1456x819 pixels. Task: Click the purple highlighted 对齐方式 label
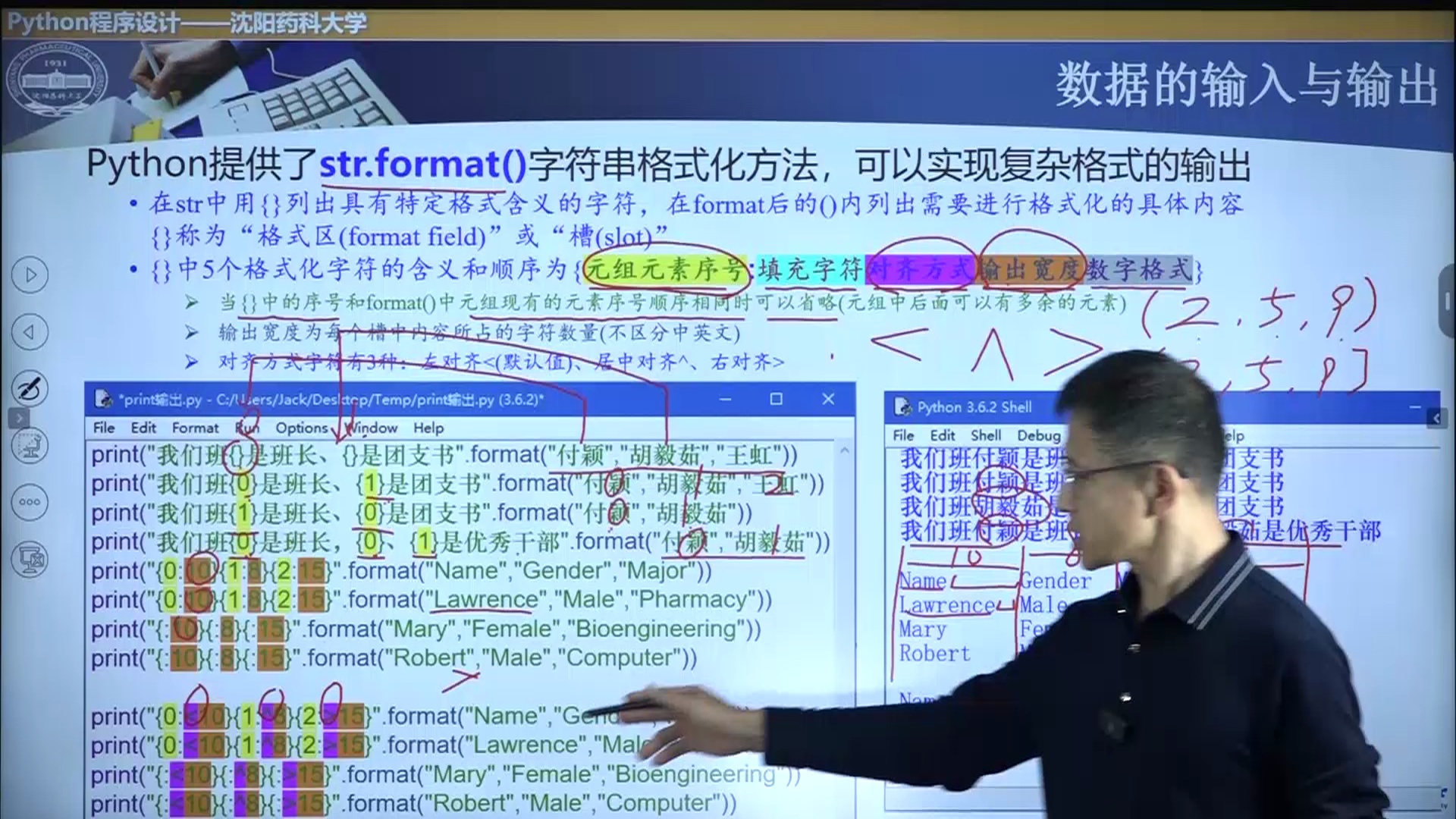coord(919,269)
